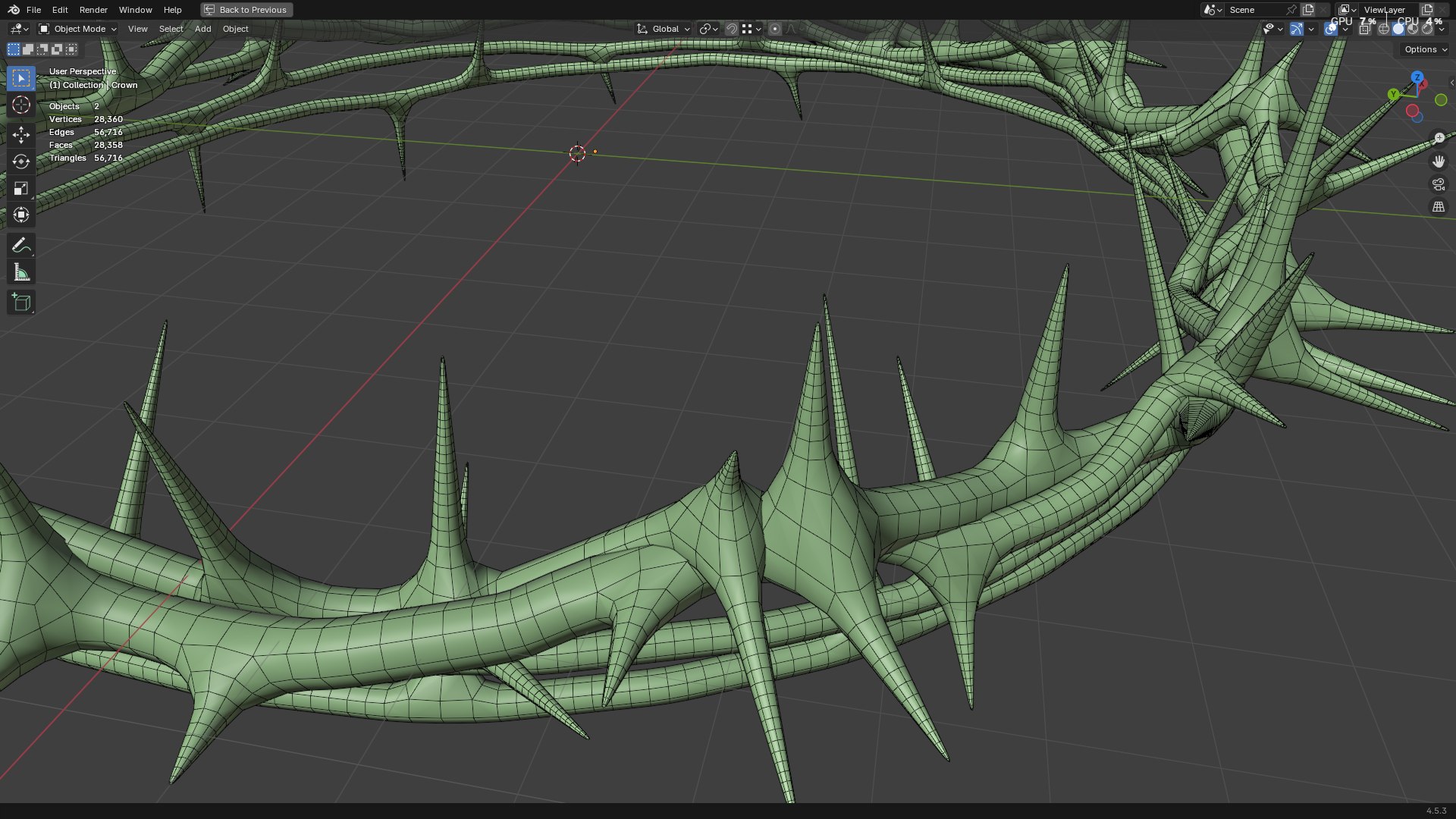Open the Object Mode dropdown
1456x819 pixels.
click(77, 29)
